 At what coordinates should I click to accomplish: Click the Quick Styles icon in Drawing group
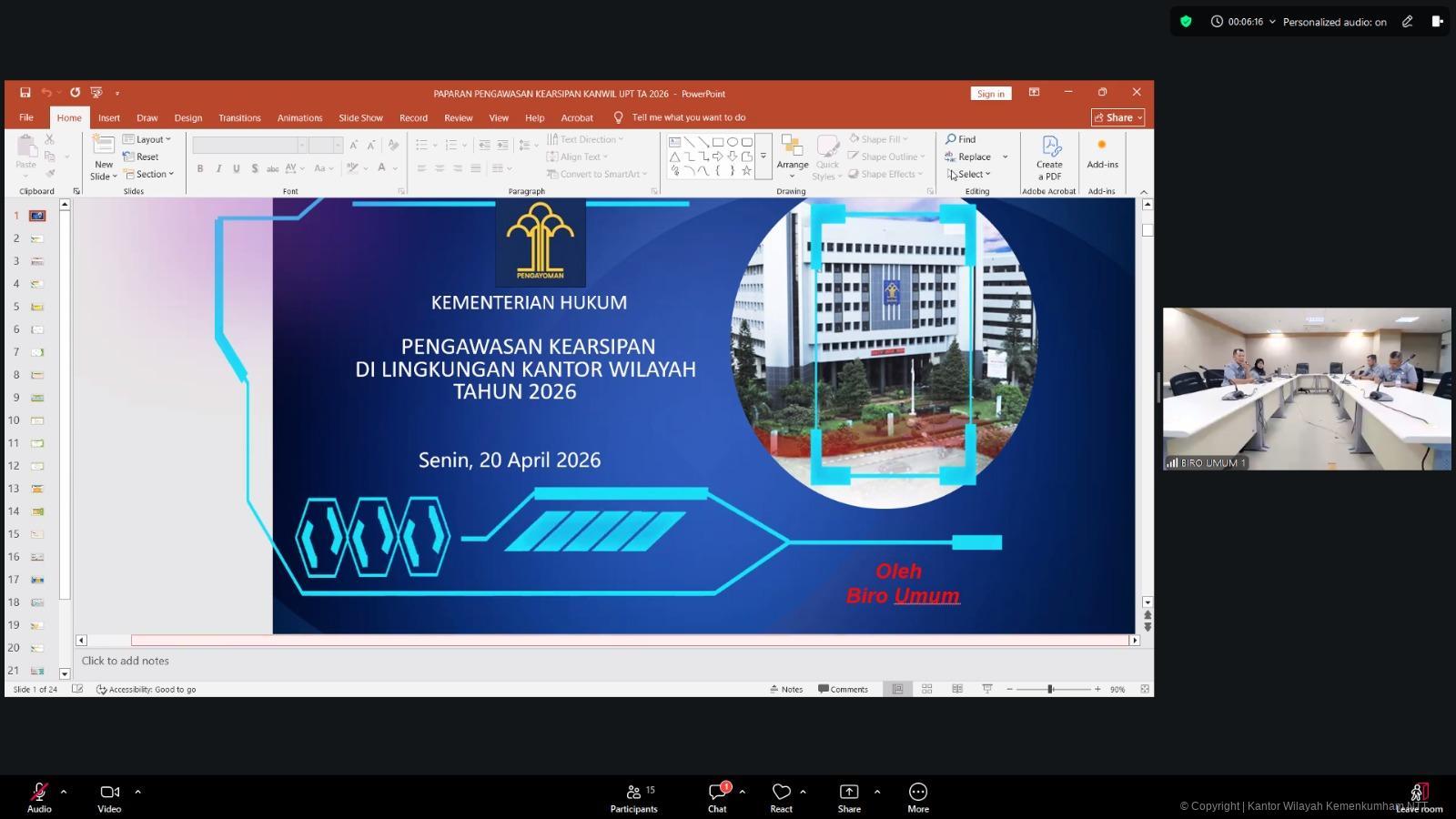pyautogui.click(x=826, y=156)
